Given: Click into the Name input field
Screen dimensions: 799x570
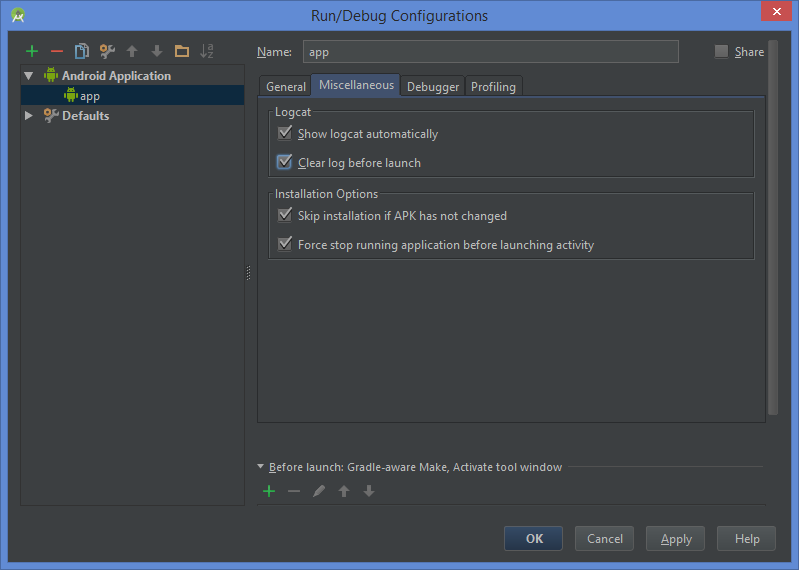Looking at the screenshot, I should [x=490, y=52].
